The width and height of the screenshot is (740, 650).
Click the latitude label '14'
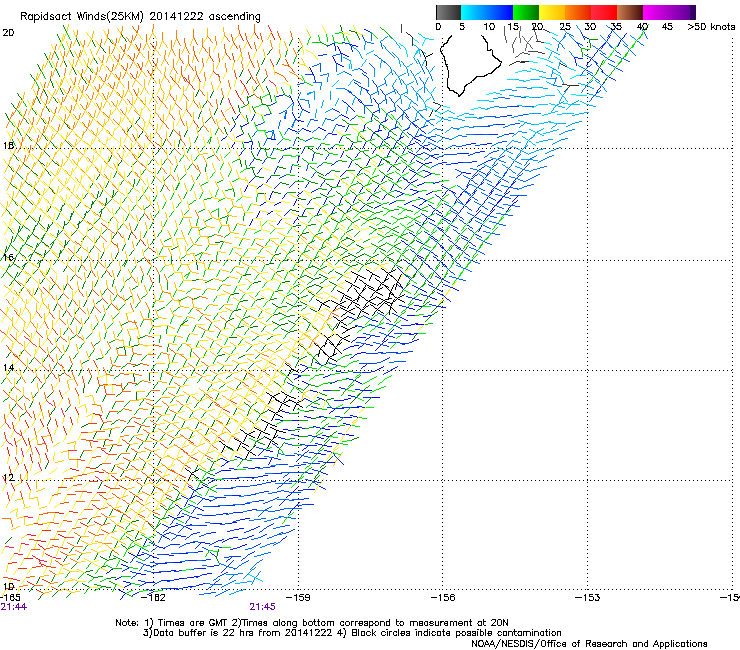point(8,368)
